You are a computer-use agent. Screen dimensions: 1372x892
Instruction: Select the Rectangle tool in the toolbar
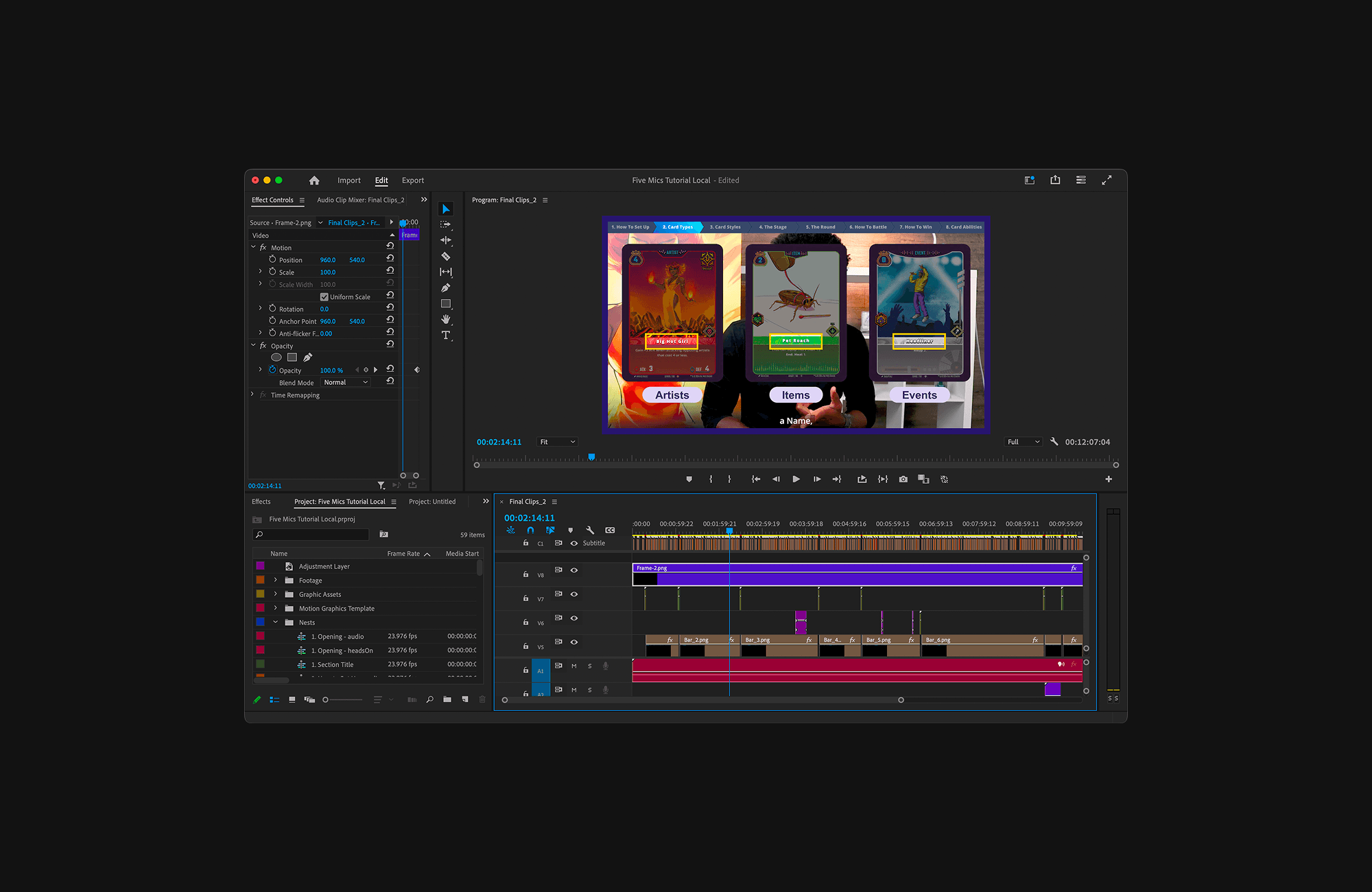(446, 303)
